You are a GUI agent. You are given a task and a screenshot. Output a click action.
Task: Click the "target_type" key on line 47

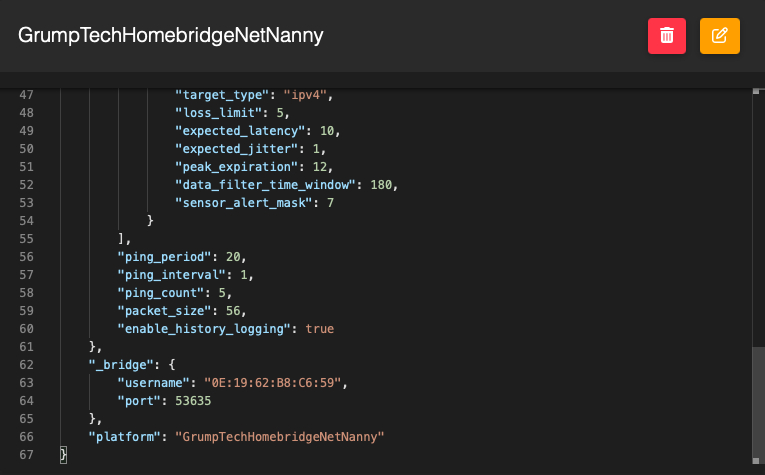tap(222, 95)
